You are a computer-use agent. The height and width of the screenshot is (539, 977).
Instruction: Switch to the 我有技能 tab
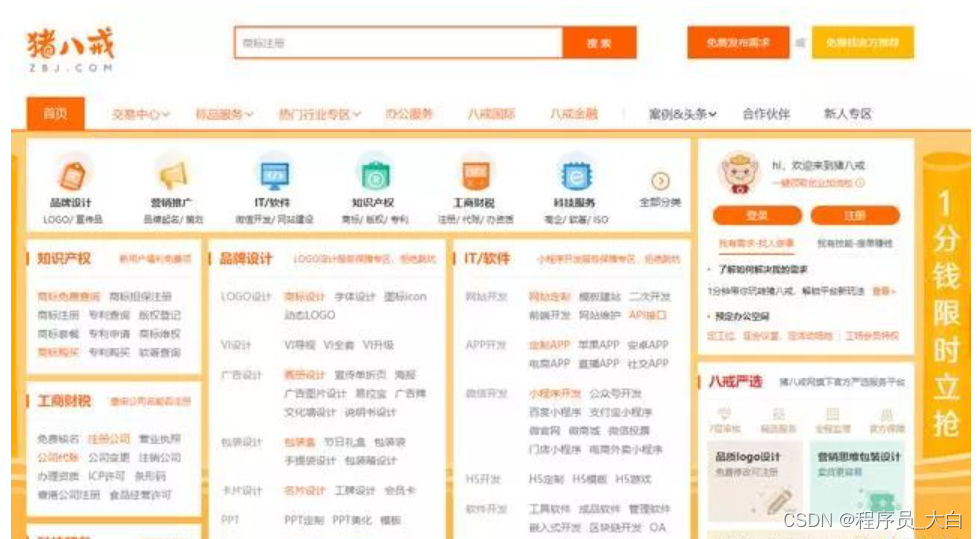coord(854,244)
